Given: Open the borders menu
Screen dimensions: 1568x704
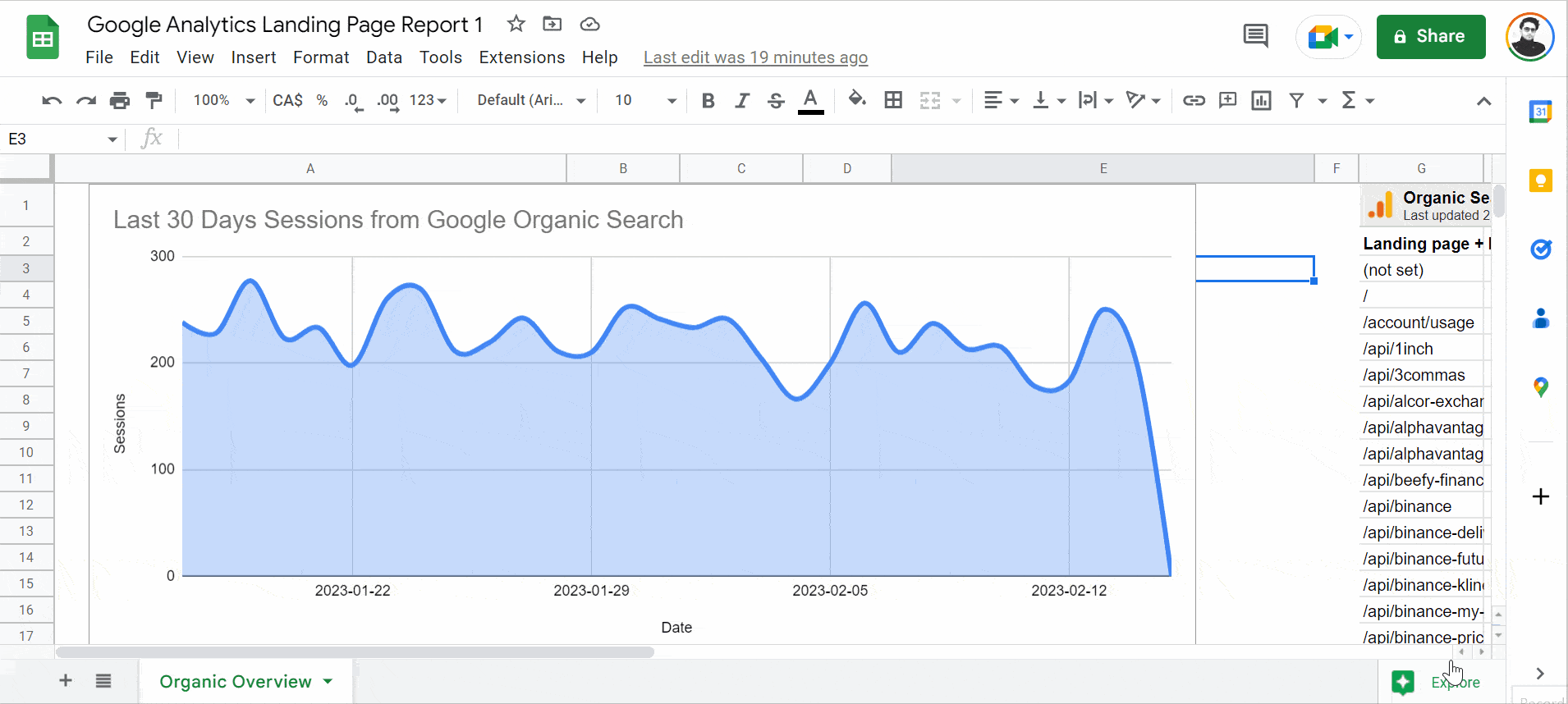Looking at the screenshot, I should 893,100.
